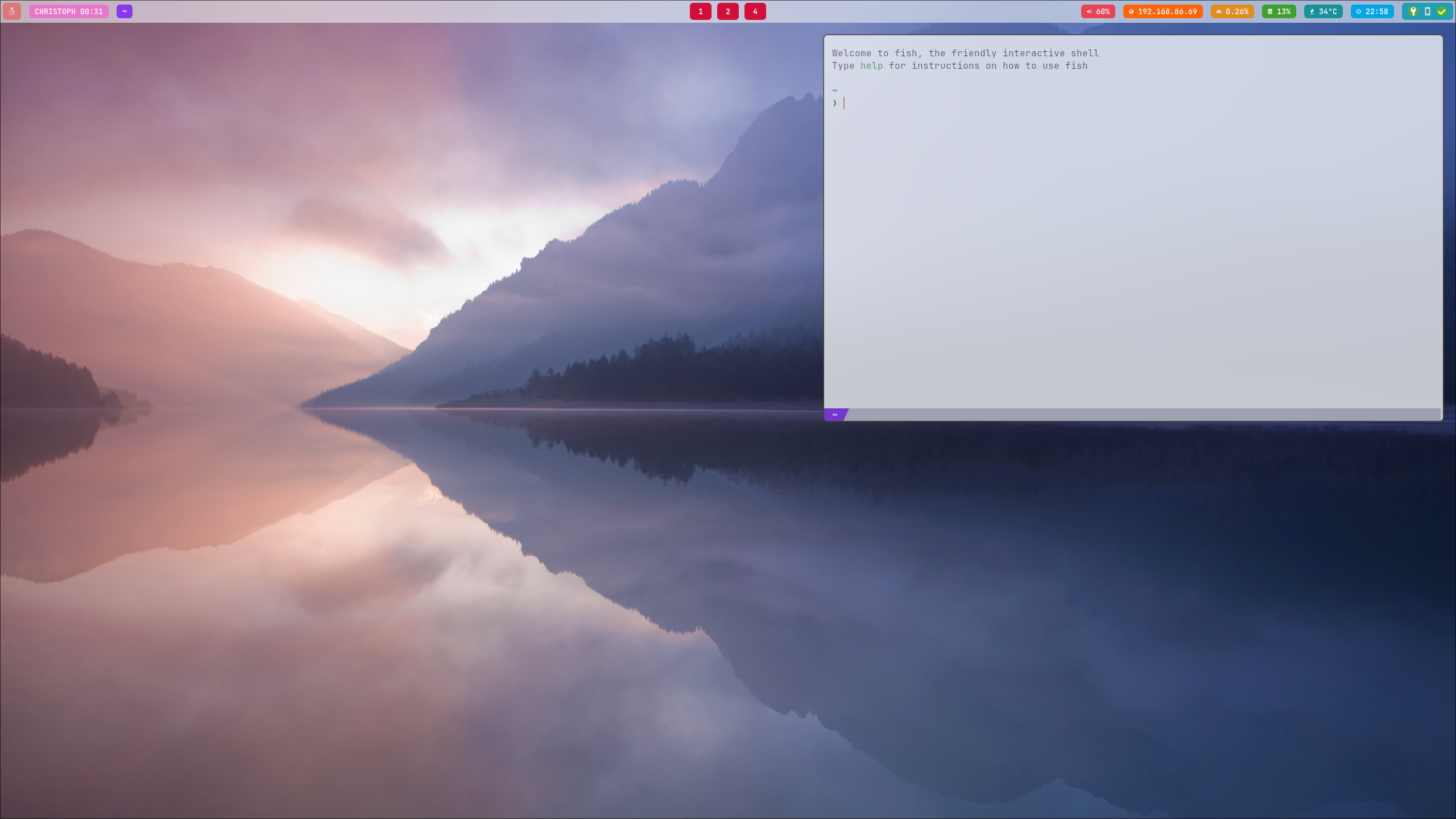Click the green key tray icon
1456x819 pixels.
[x=1413, y=11]
